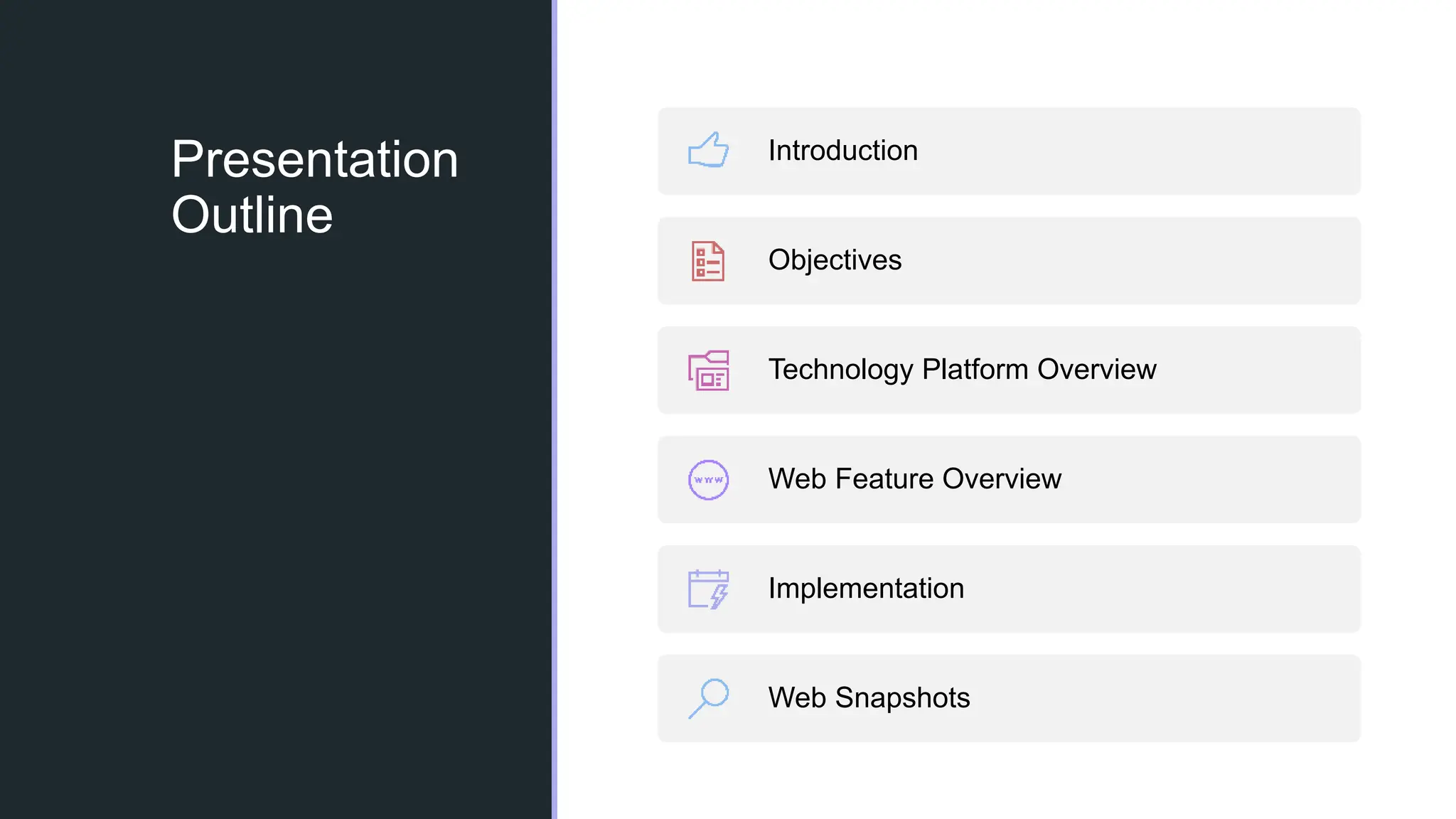Click the purple www globe icon
The image size is (1456, 819).
pos(708,480)
